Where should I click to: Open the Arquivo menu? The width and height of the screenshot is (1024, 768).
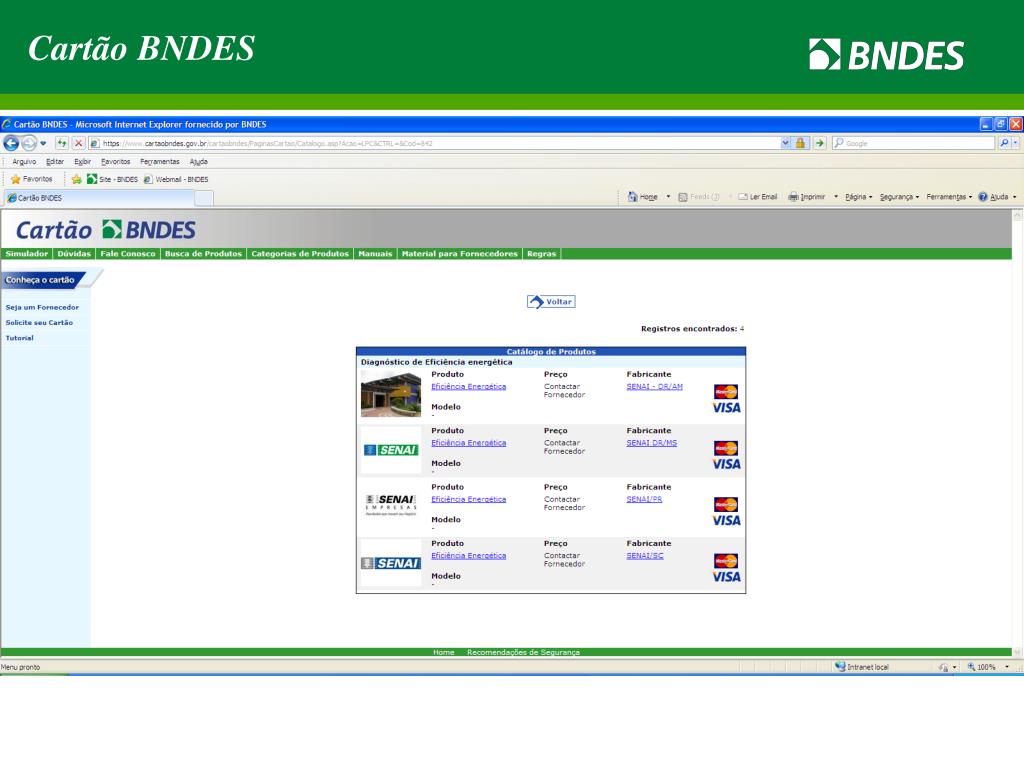tap(24, 161)
